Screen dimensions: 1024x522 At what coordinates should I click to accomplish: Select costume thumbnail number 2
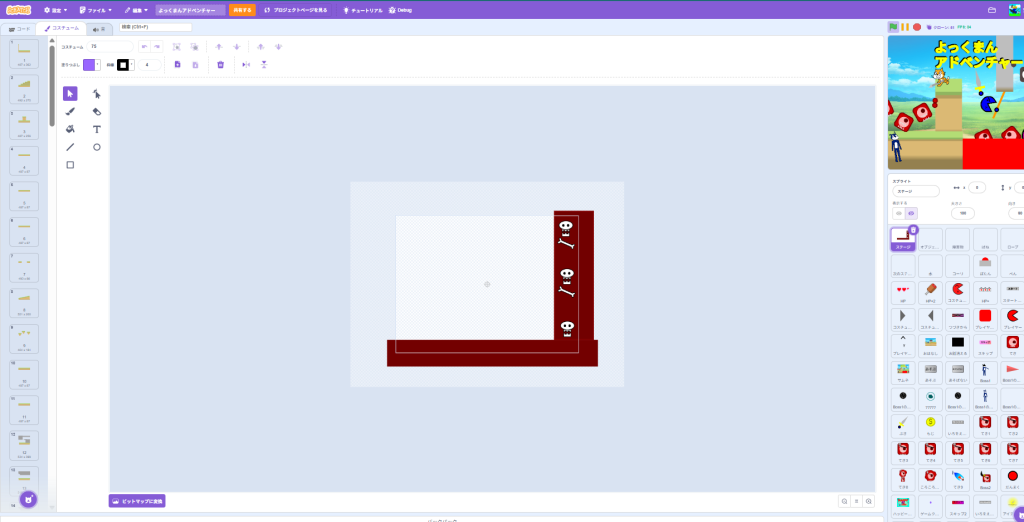tap(24, 89)
